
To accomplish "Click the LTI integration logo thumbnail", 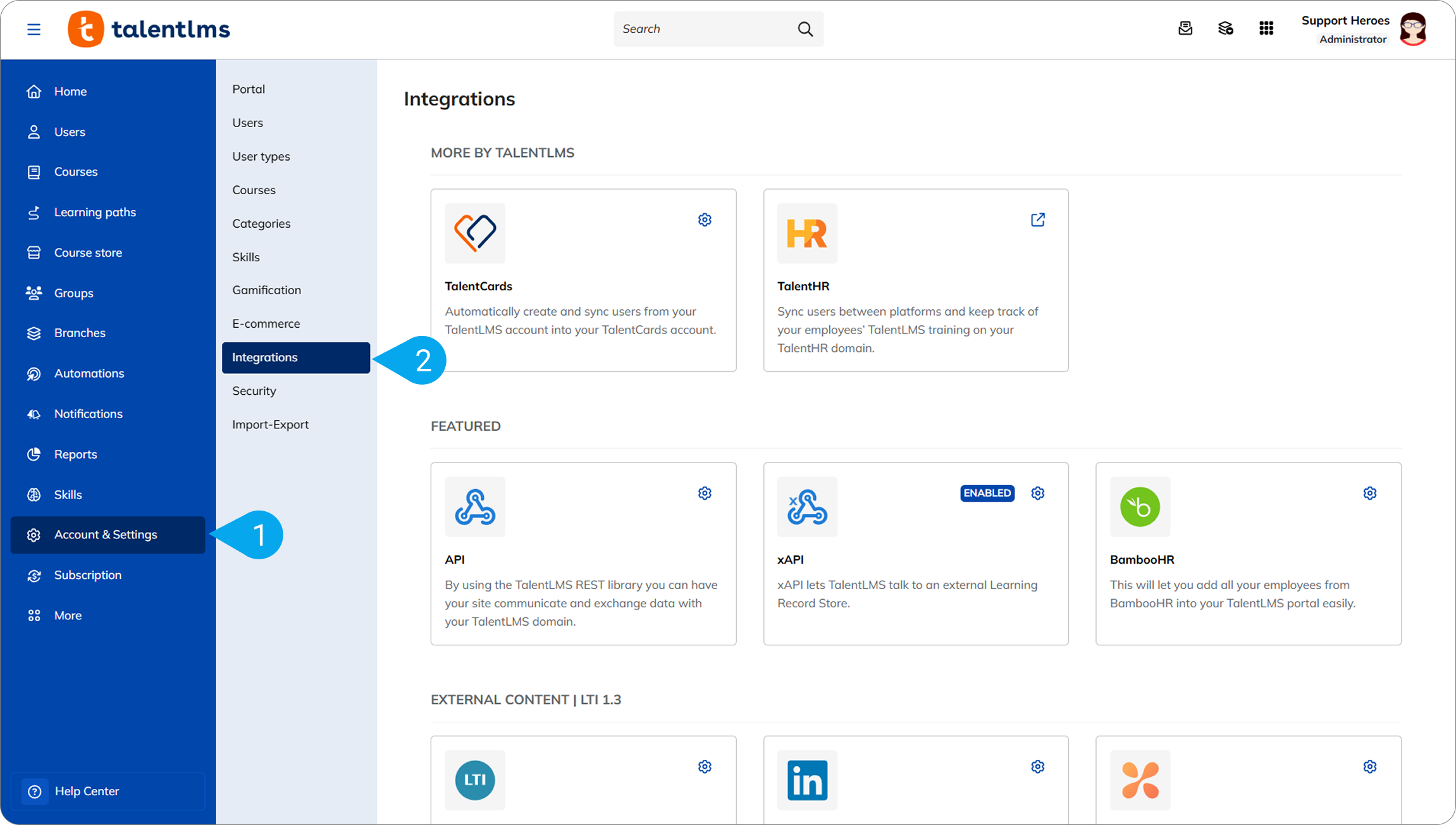I will [x=475, y=780].
